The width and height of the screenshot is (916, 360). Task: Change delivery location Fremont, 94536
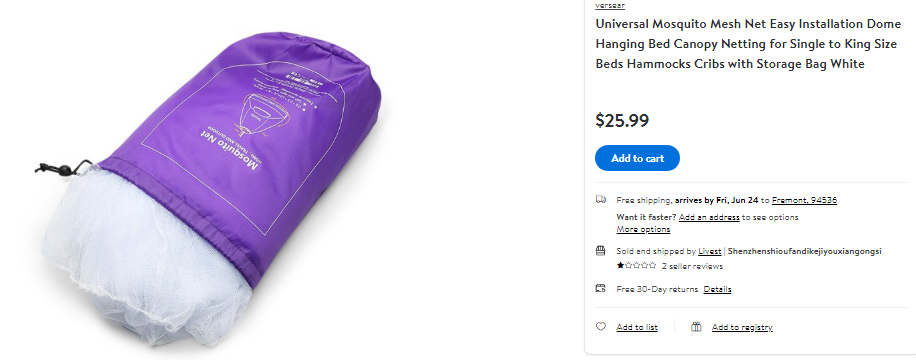(804, 200)
